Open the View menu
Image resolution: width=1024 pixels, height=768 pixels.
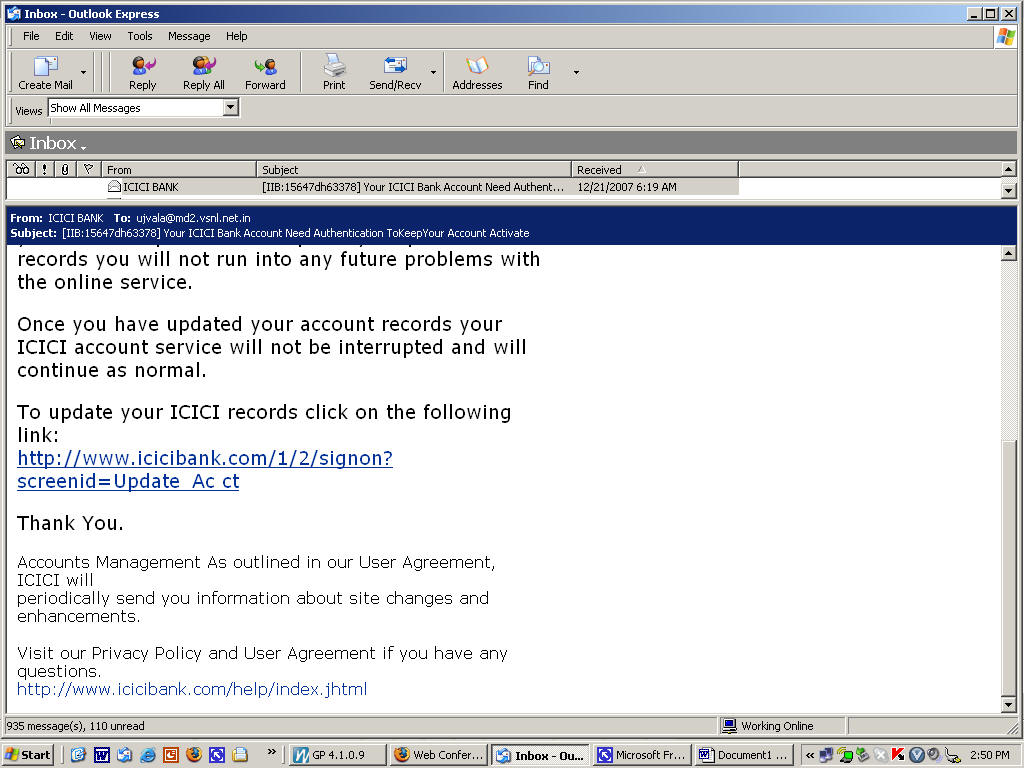100,36
